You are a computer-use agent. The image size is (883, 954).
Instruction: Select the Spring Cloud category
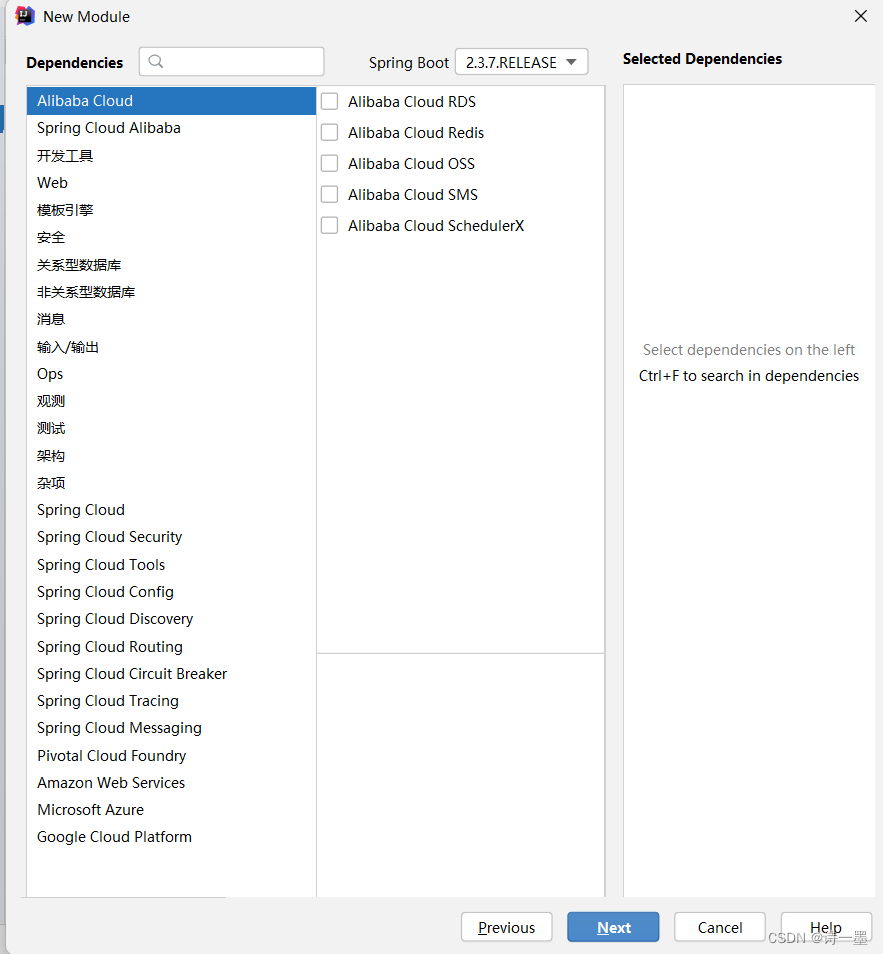171,510
